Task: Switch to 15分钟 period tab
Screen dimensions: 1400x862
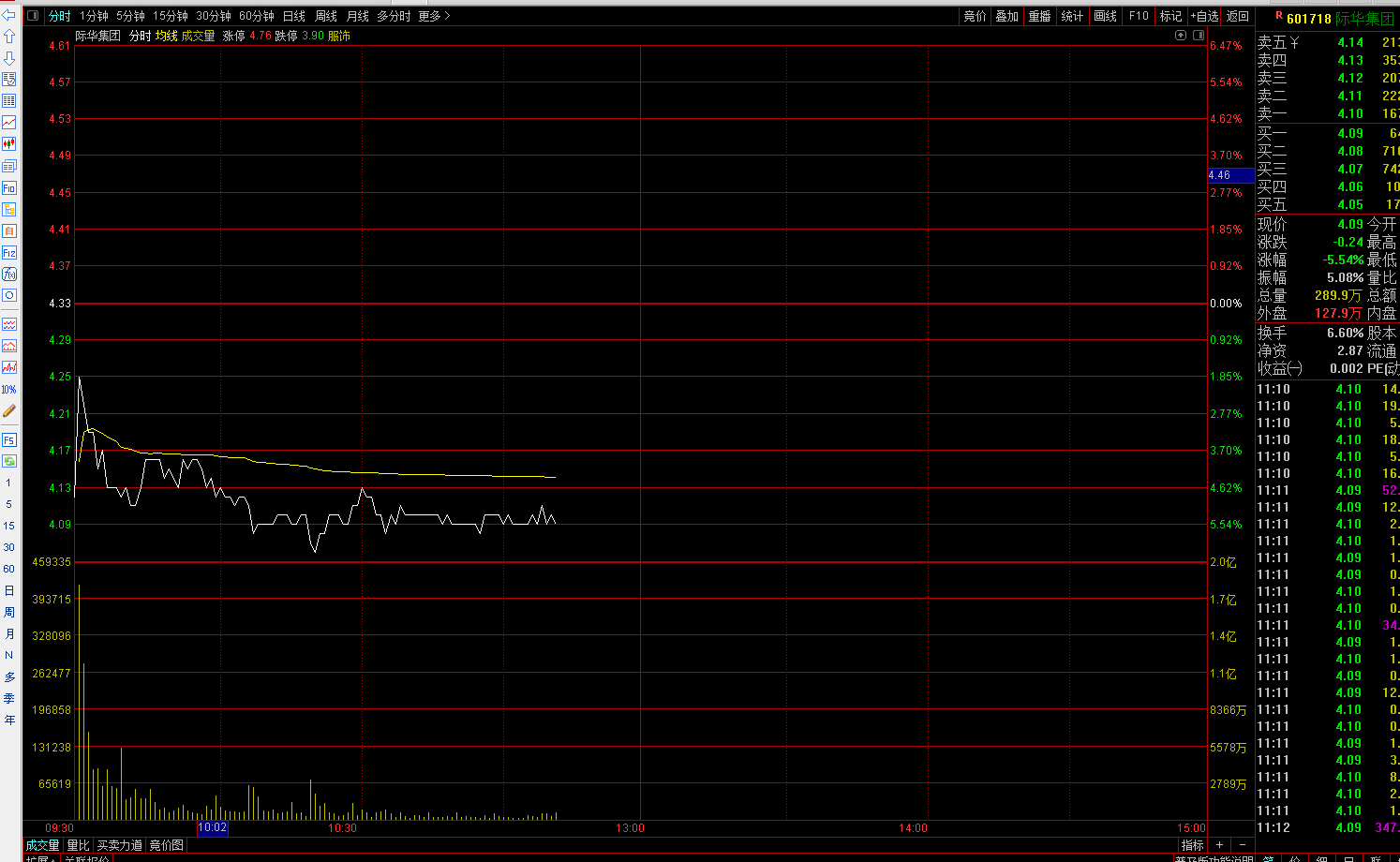Action: (x=171, y=16)
